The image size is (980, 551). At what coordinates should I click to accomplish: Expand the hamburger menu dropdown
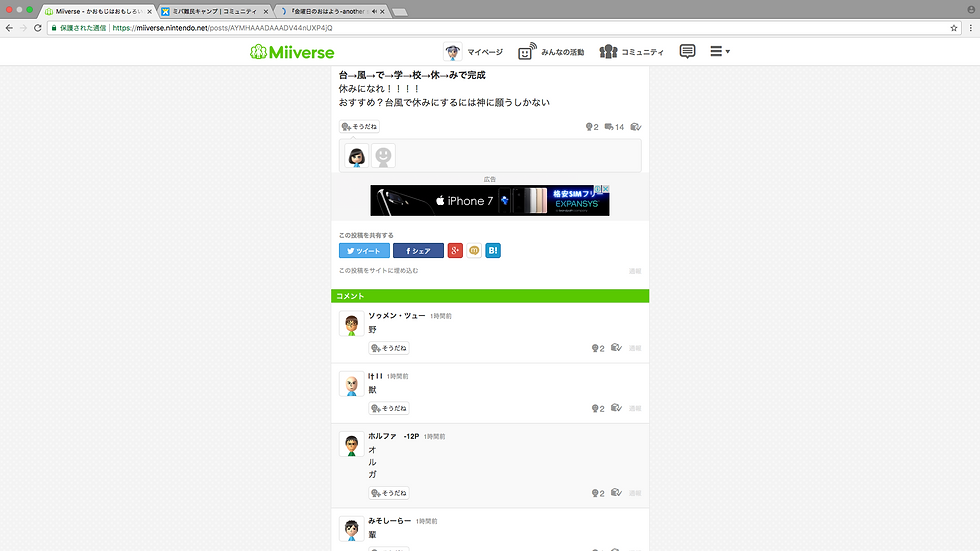click(x=720, y=51)
